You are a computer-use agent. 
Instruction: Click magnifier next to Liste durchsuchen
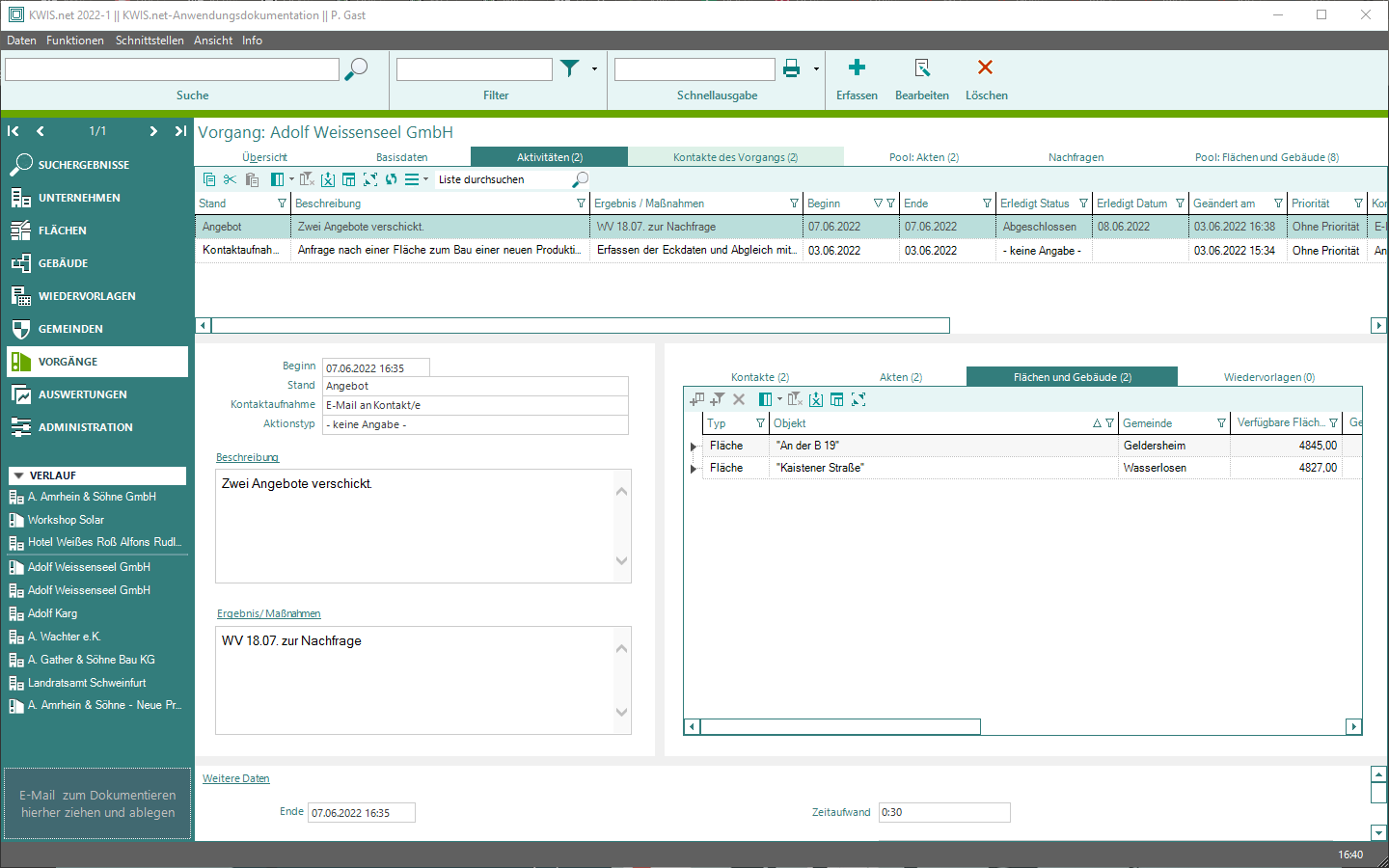[580, 179]
